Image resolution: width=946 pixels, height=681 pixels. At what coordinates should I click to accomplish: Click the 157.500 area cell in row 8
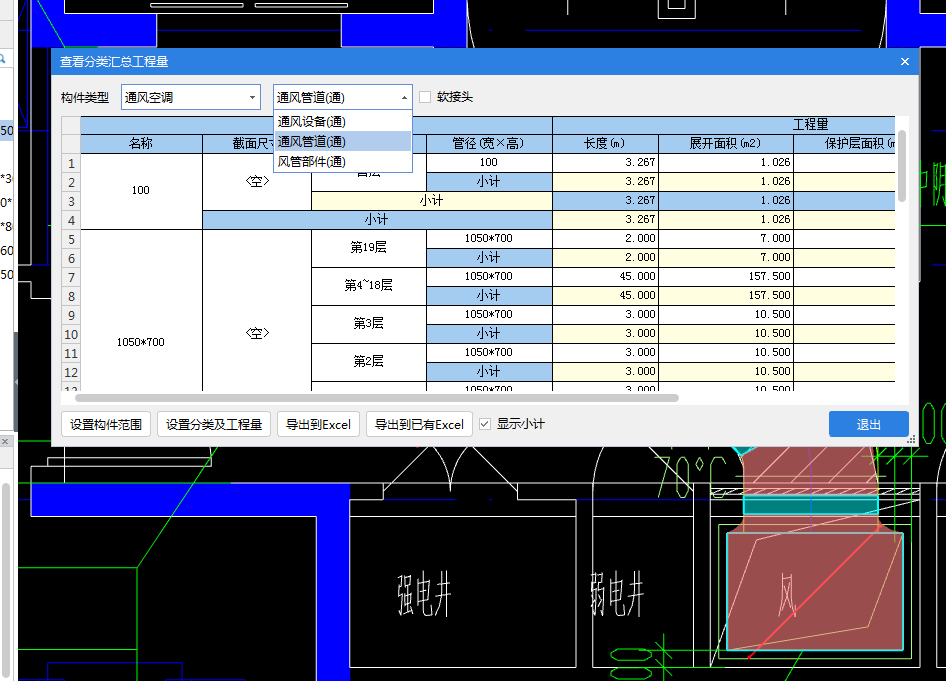click(726, 296)
